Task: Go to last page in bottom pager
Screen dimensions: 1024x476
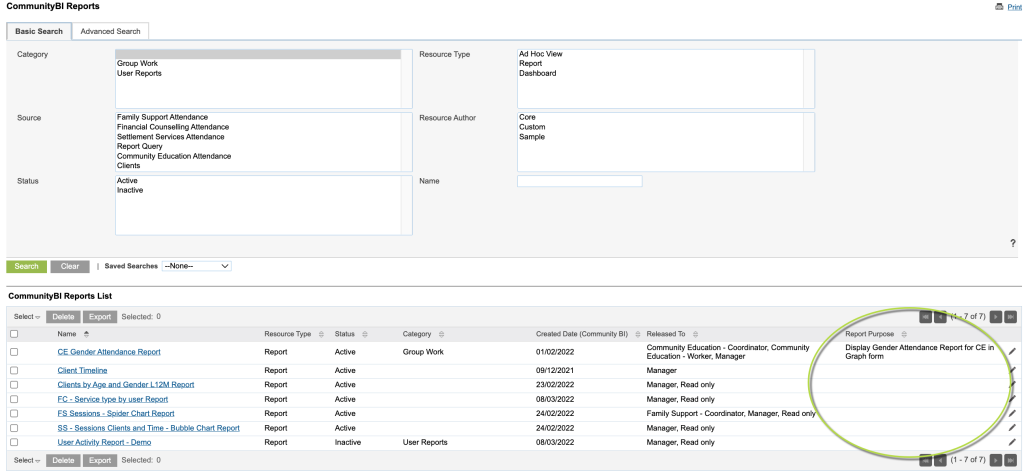Action: click(1011, 460)
